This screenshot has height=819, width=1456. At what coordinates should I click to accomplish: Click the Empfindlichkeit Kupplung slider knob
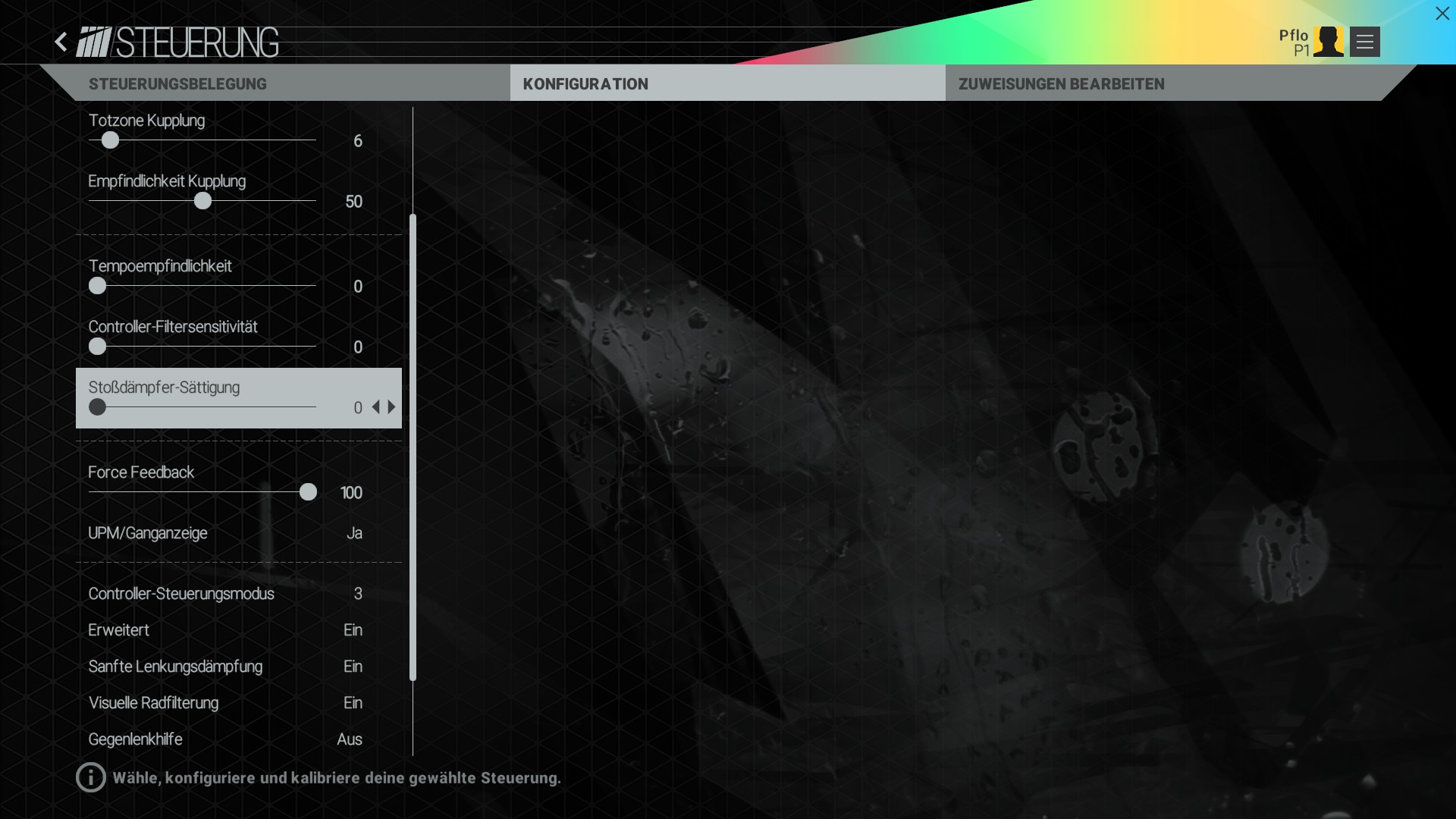click(x=202, y=201)
